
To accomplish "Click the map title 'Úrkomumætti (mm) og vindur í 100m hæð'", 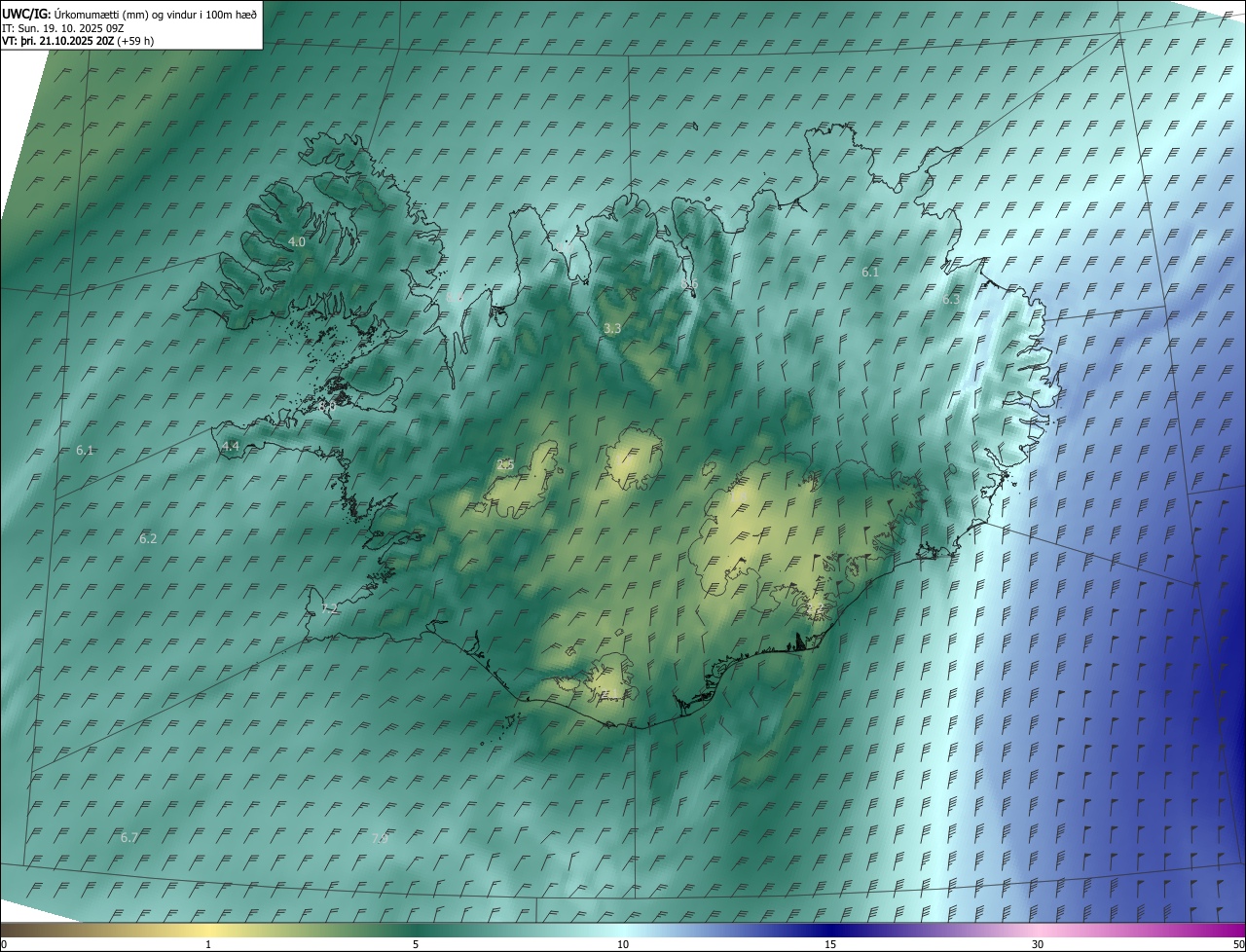I will click(155, 14).
